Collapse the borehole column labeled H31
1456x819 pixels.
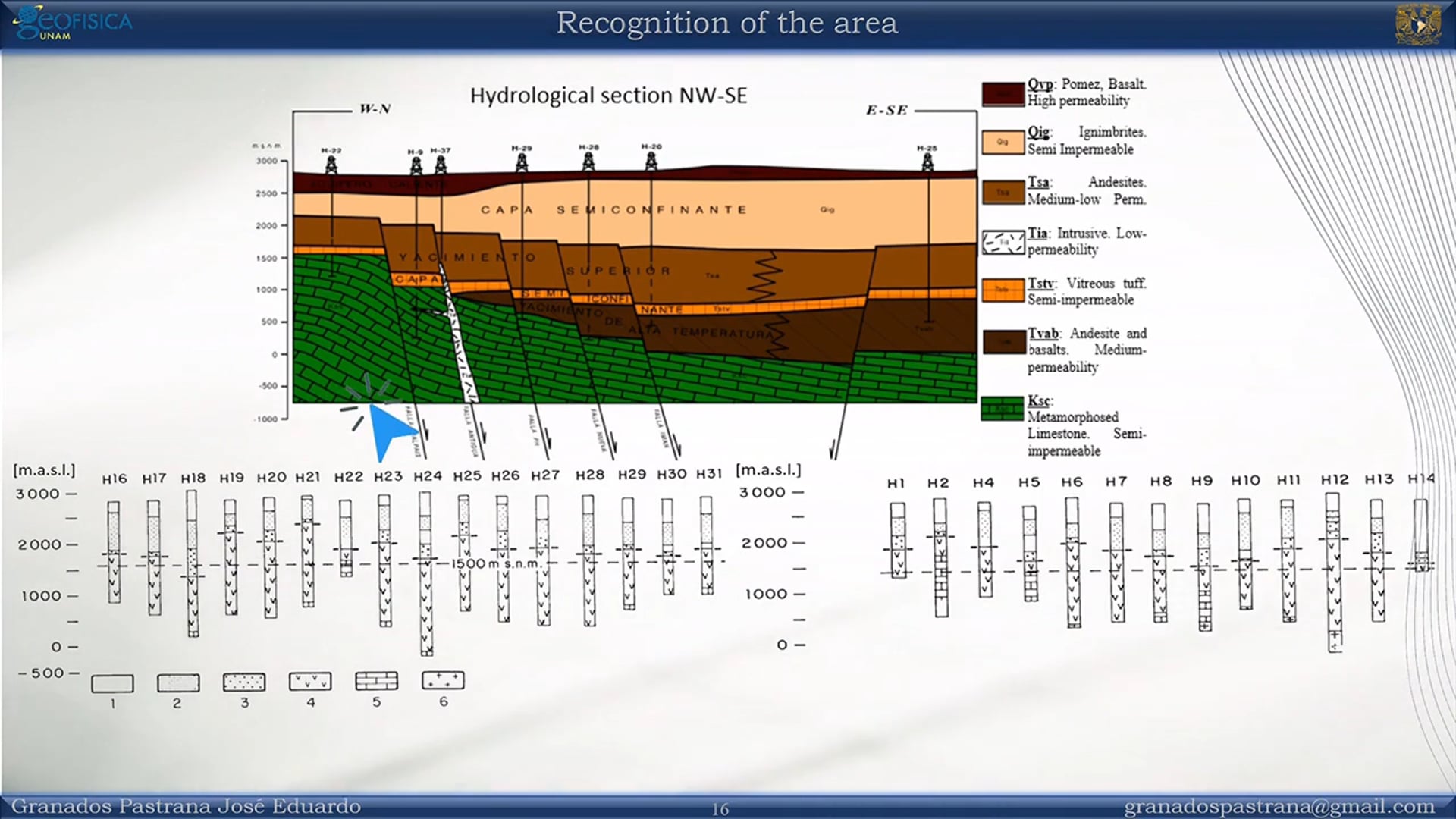point(708,546)
